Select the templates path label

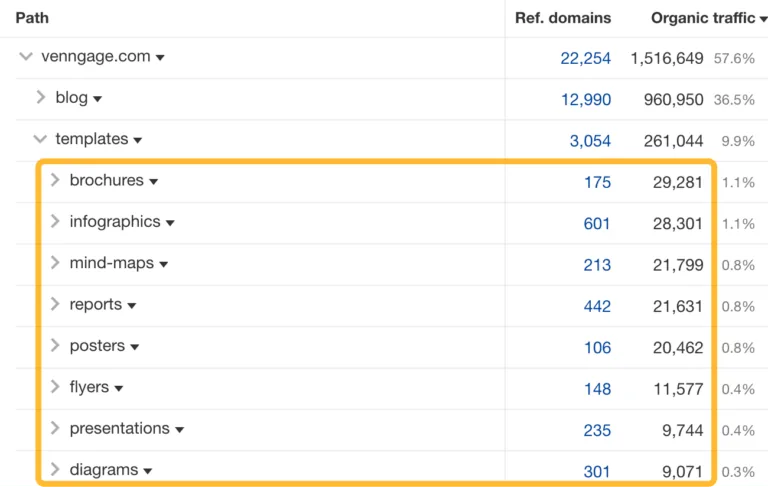click(x=92, y=139)
